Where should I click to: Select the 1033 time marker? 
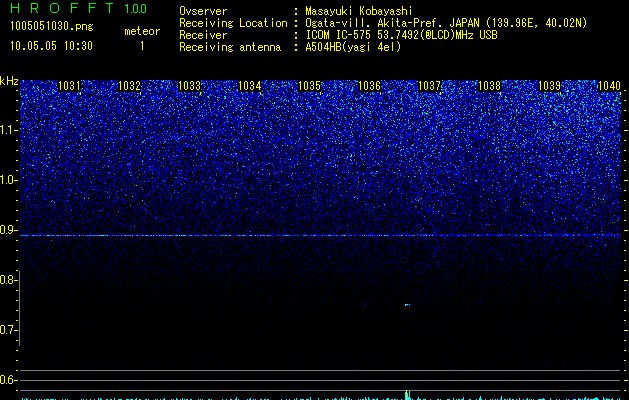pyautogui.click(x=189, y=86)
